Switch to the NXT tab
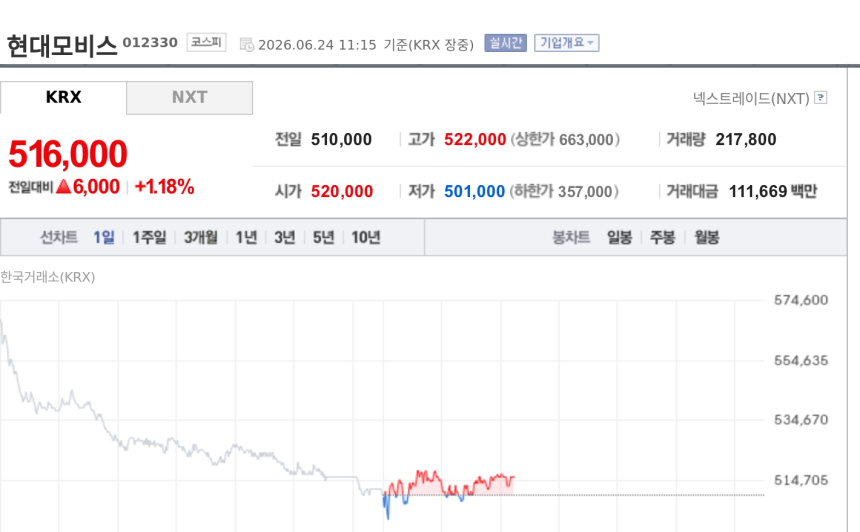Screen dimensions: 860x532 [190, 98]
